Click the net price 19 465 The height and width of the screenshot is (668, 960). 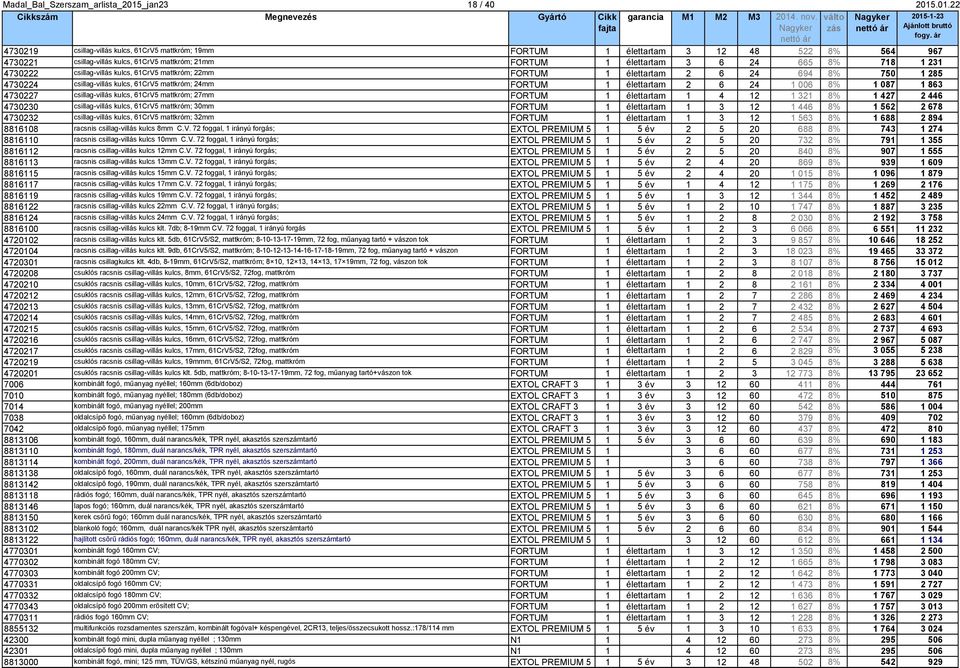click(882, 251)
